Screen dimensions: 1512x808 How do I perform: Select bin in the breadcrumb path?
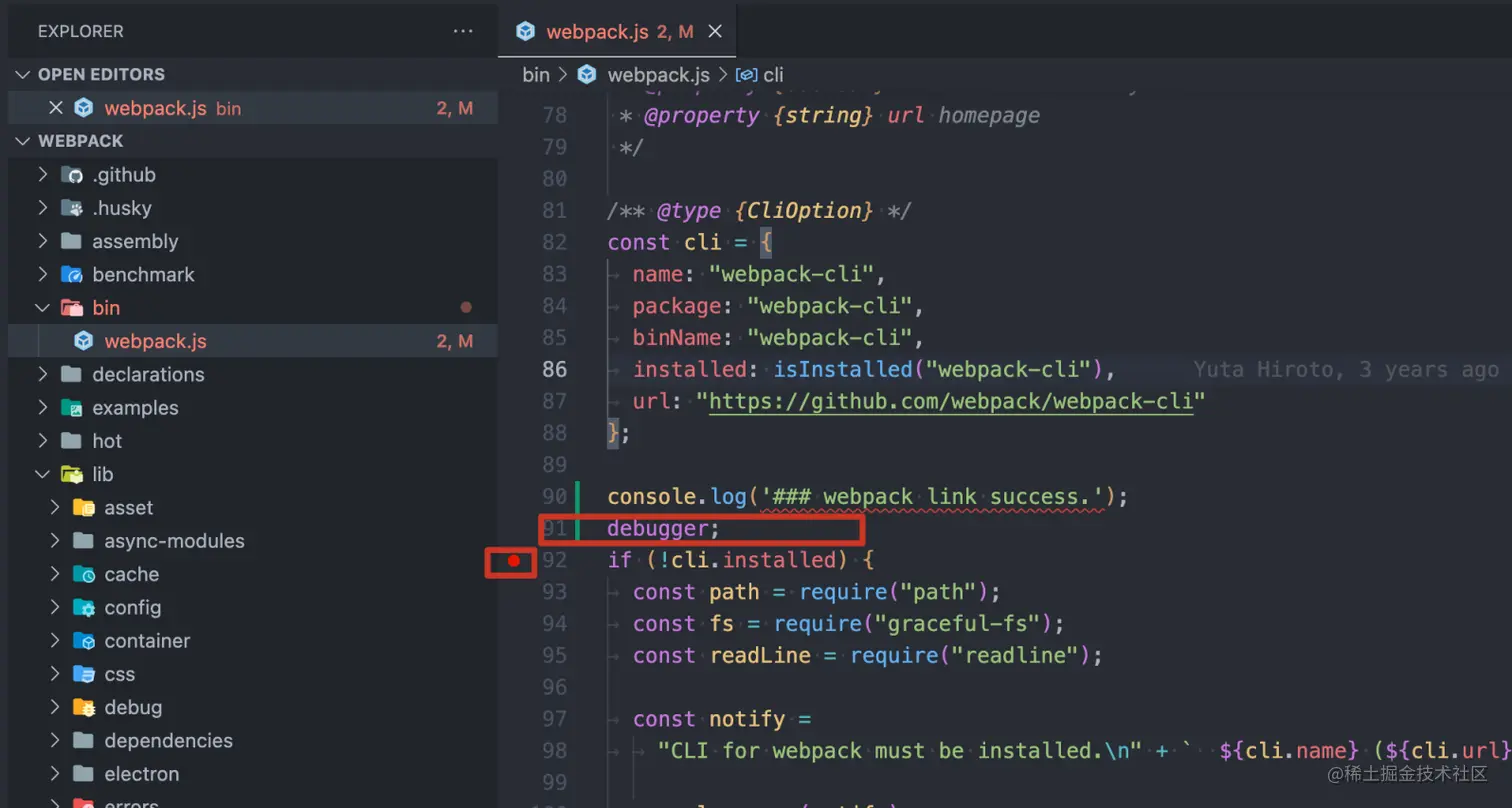[536, 75]
